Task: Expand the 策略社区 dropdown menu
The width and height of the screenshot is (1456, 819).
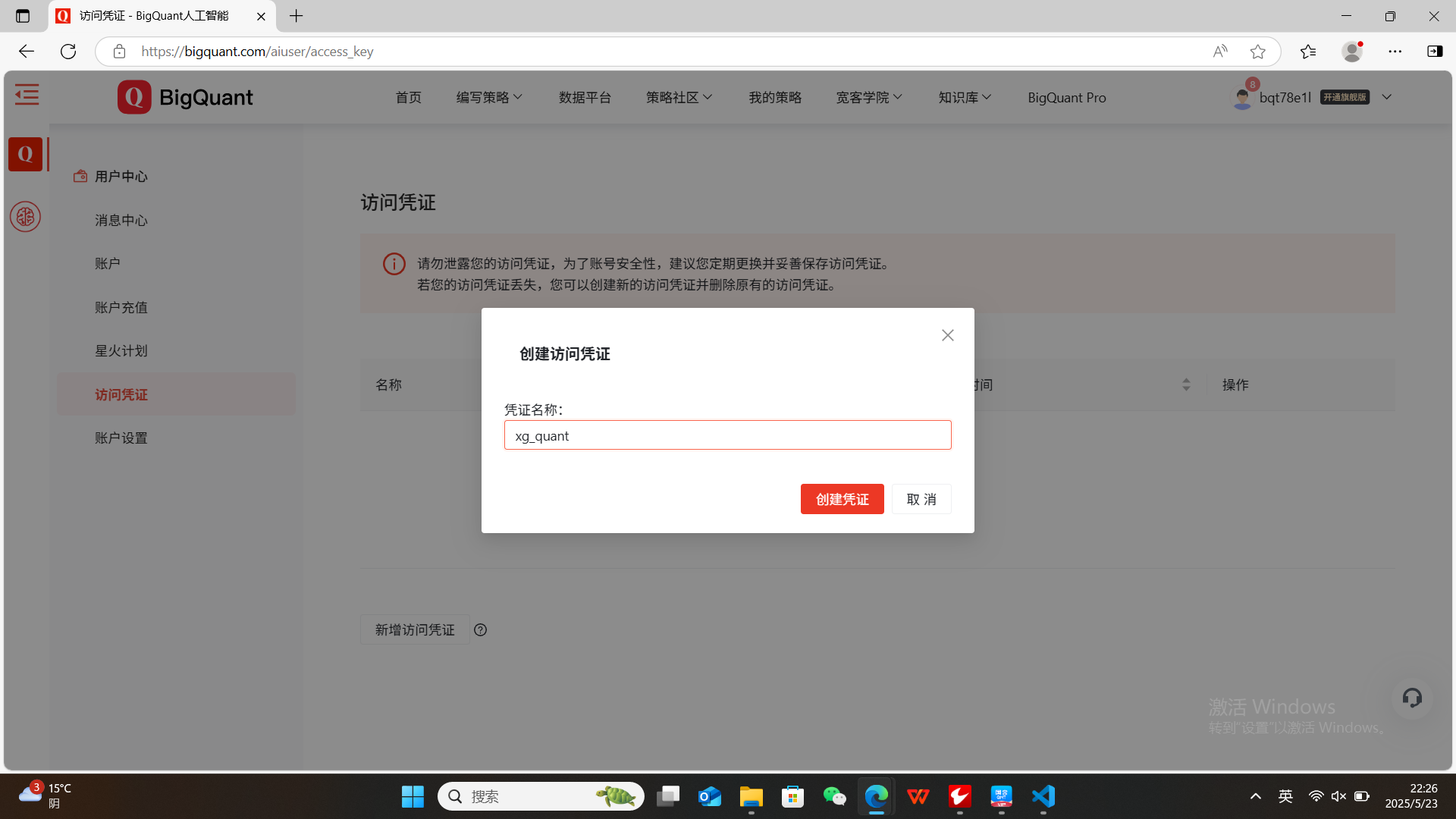Action: (x=679, y=97)
